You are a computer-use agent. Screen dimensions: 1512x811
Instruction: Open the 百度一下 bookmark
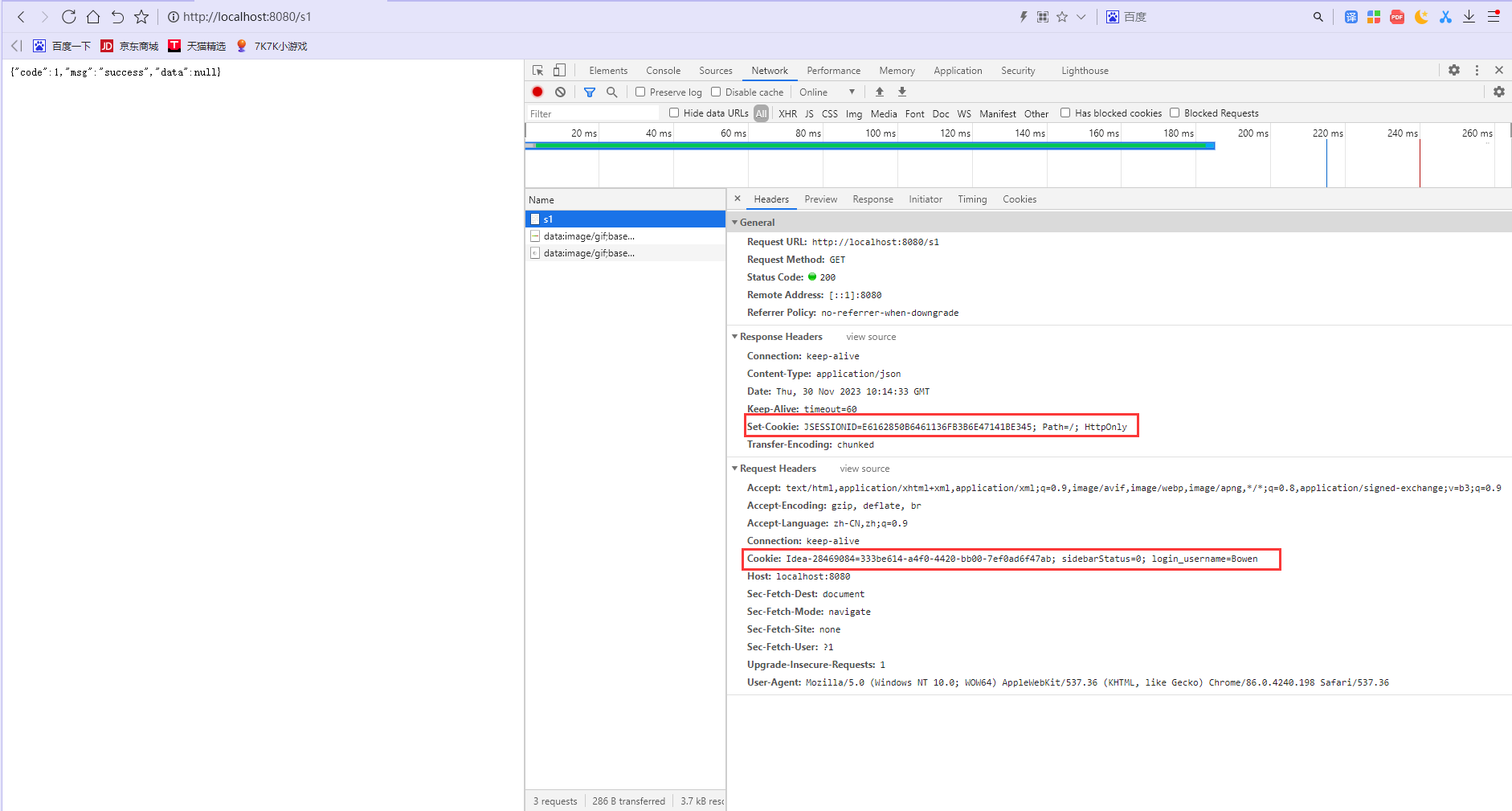(x=62, y=46)
